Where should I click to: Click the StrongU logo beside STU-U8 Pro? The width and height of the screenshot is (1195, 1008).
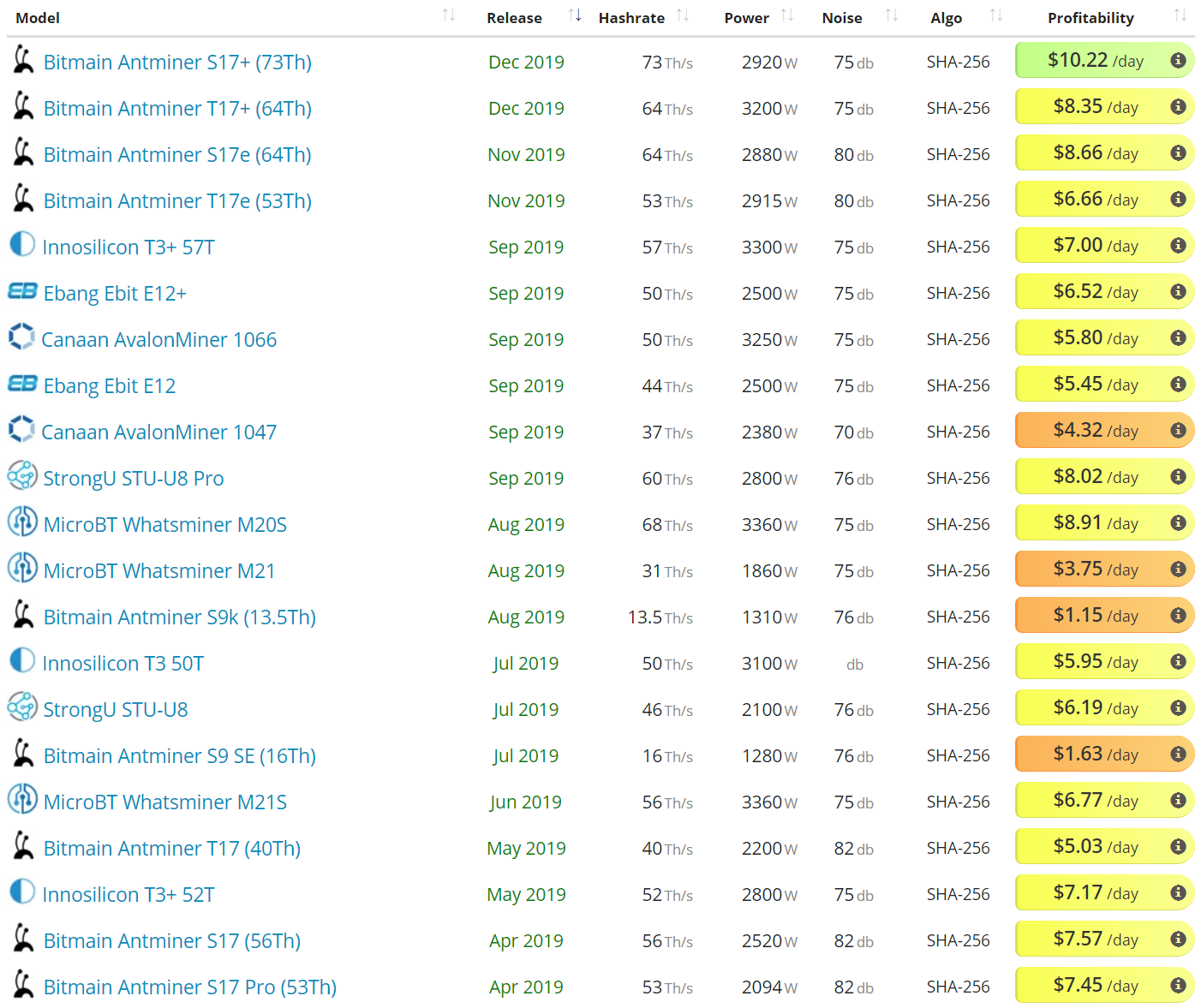pos(22,475)
